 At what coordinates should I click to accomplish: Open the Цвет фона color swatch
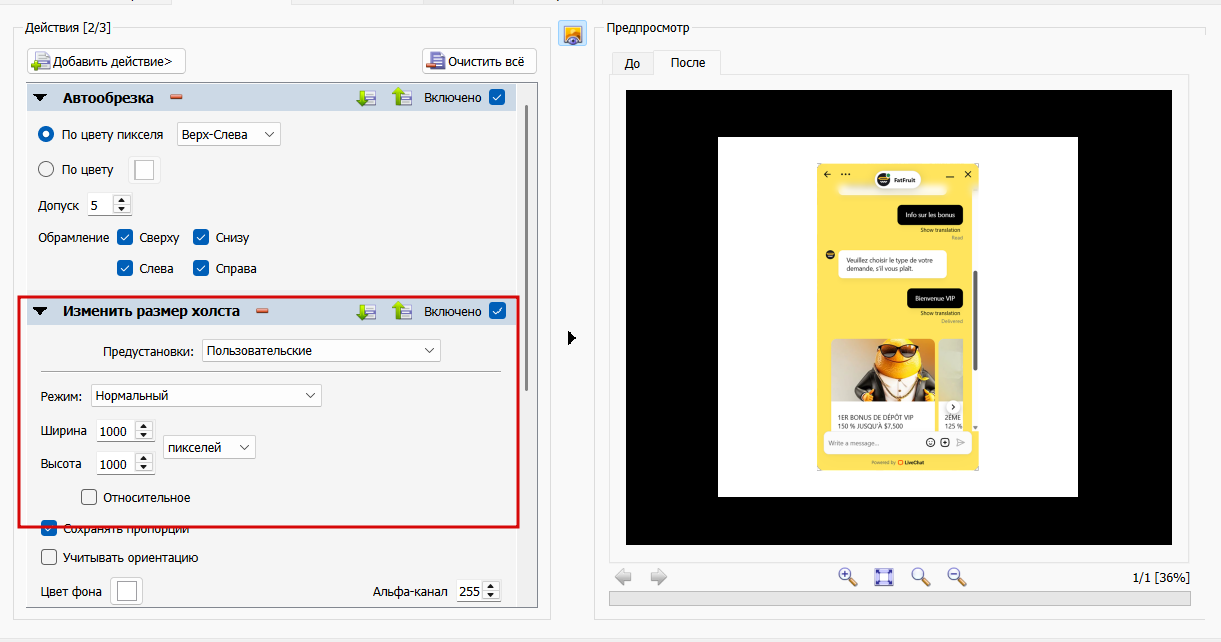(127, 591)
